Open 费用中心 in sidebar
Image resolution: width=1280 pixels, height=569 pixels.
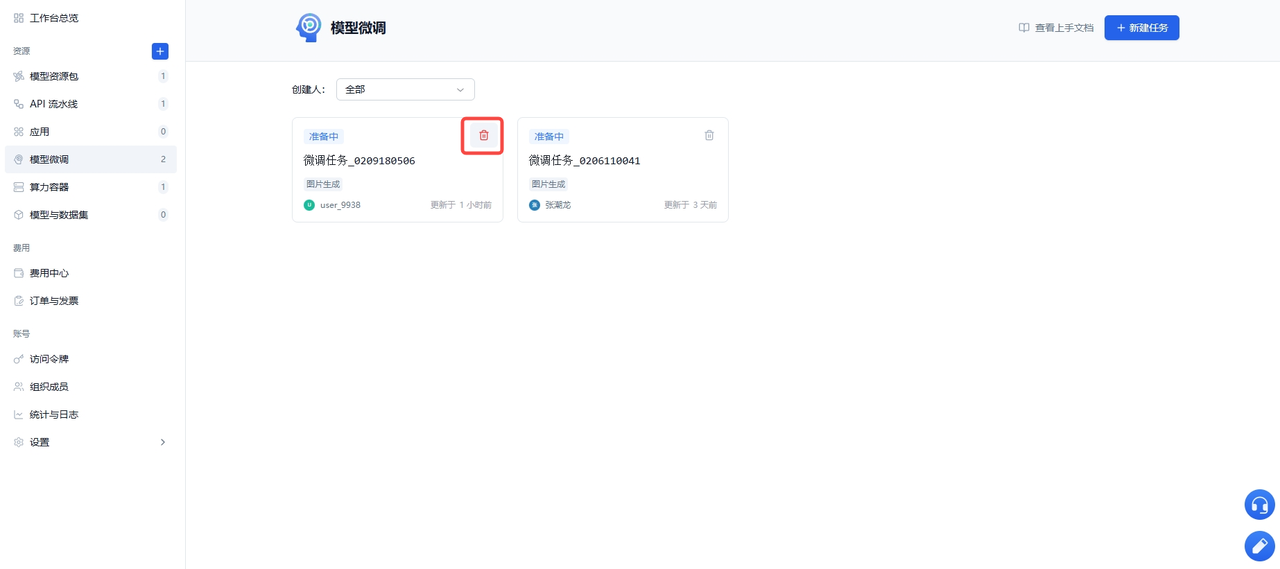click(x=91, y=273)
